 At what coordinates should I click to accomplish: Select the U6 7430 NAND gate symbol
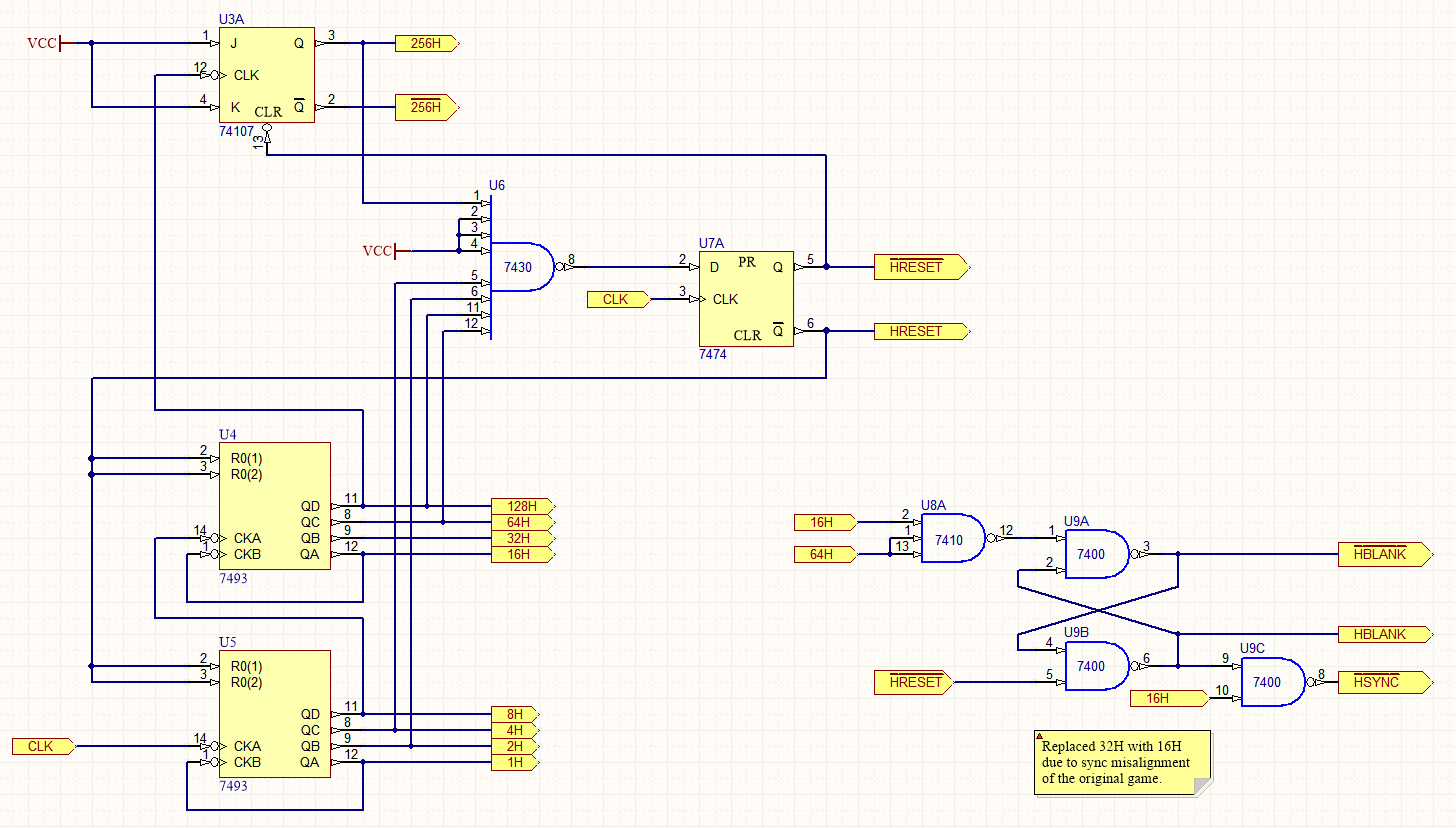coord(522,267)
